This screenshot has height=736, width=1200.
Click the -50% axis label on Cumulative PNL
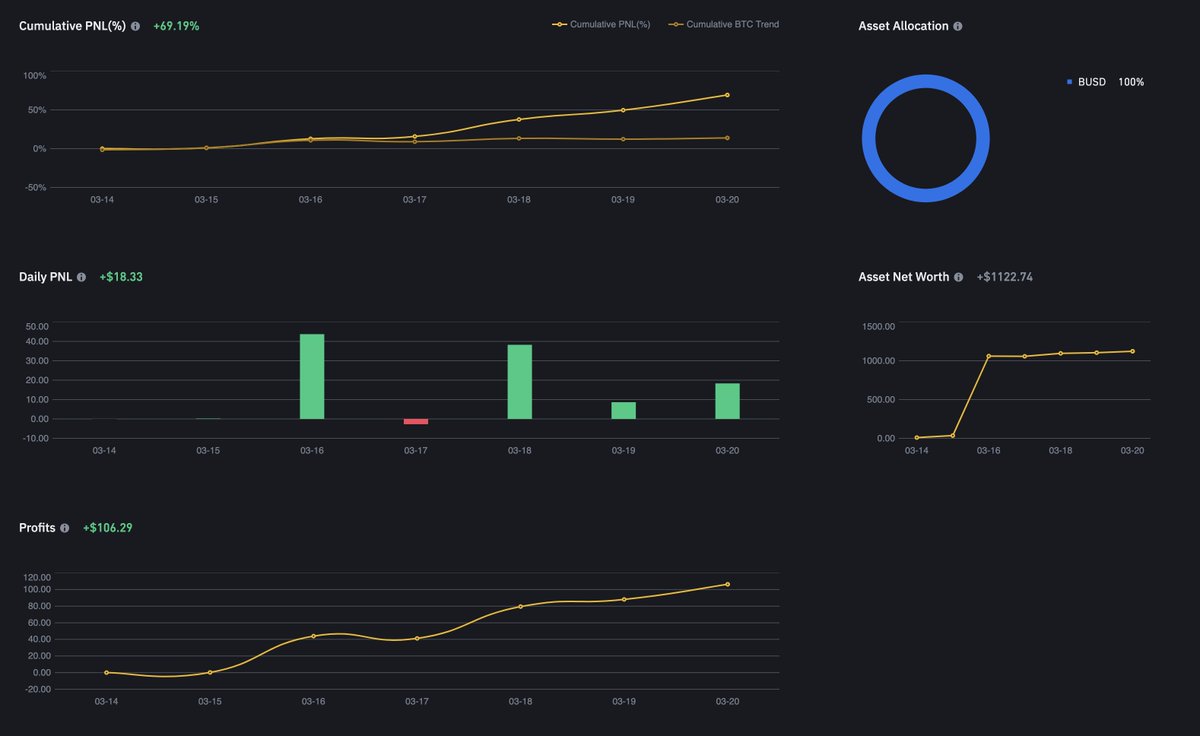tap(34, 188)
